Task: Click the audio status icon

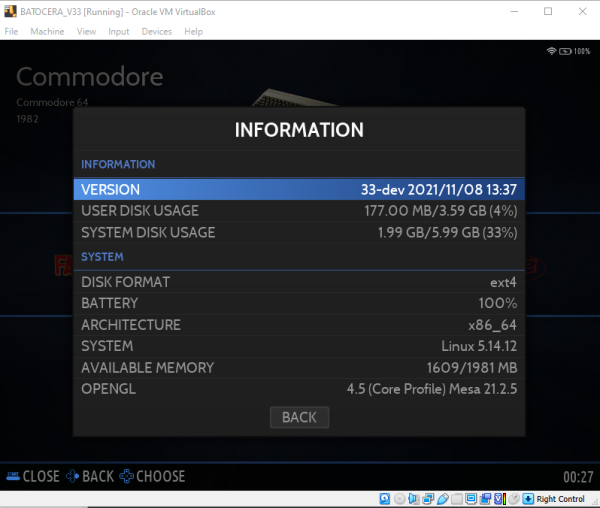Action: (414, 499)
